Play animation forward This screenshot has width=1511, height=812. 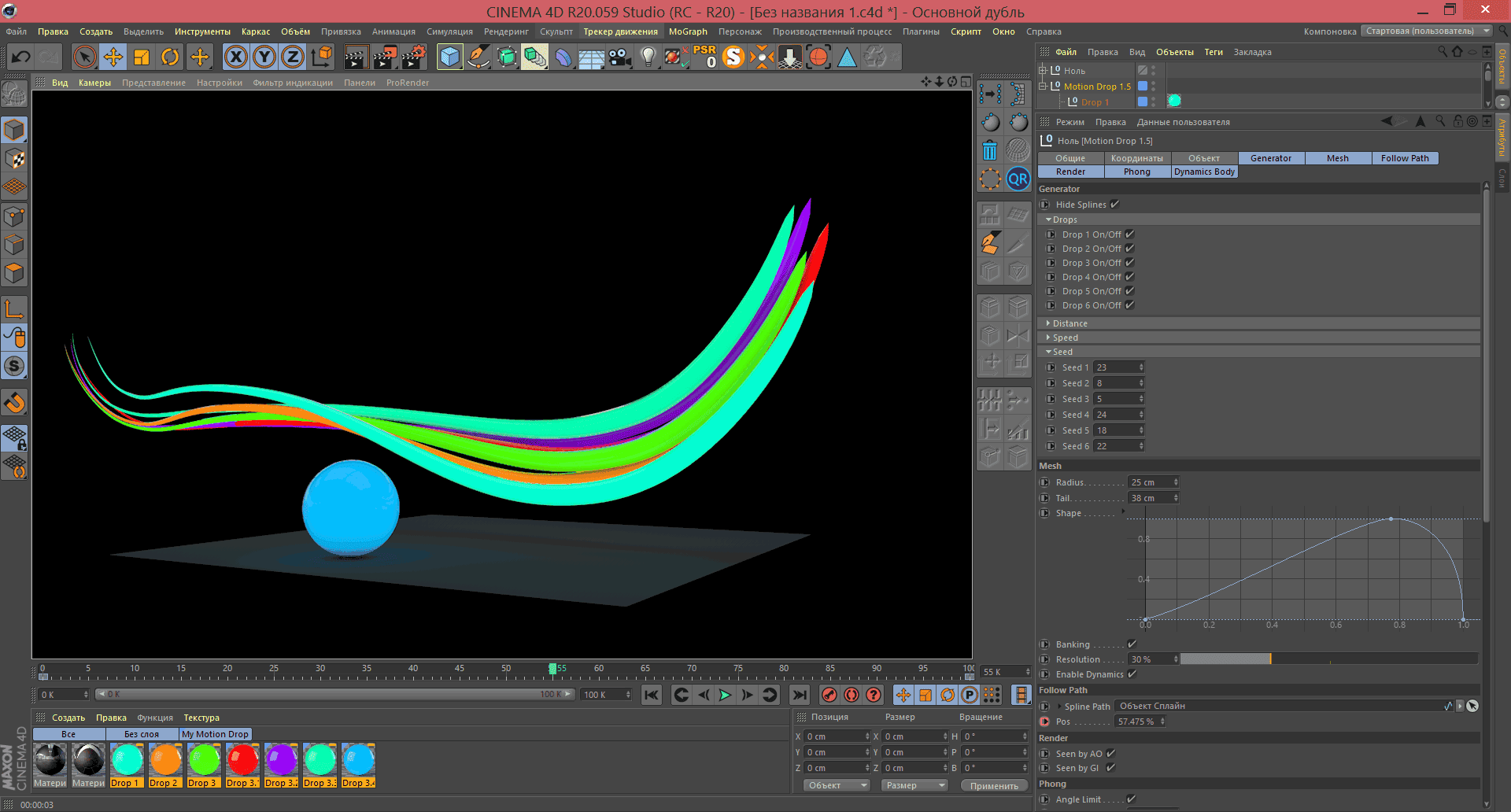(x=725, y=695)
